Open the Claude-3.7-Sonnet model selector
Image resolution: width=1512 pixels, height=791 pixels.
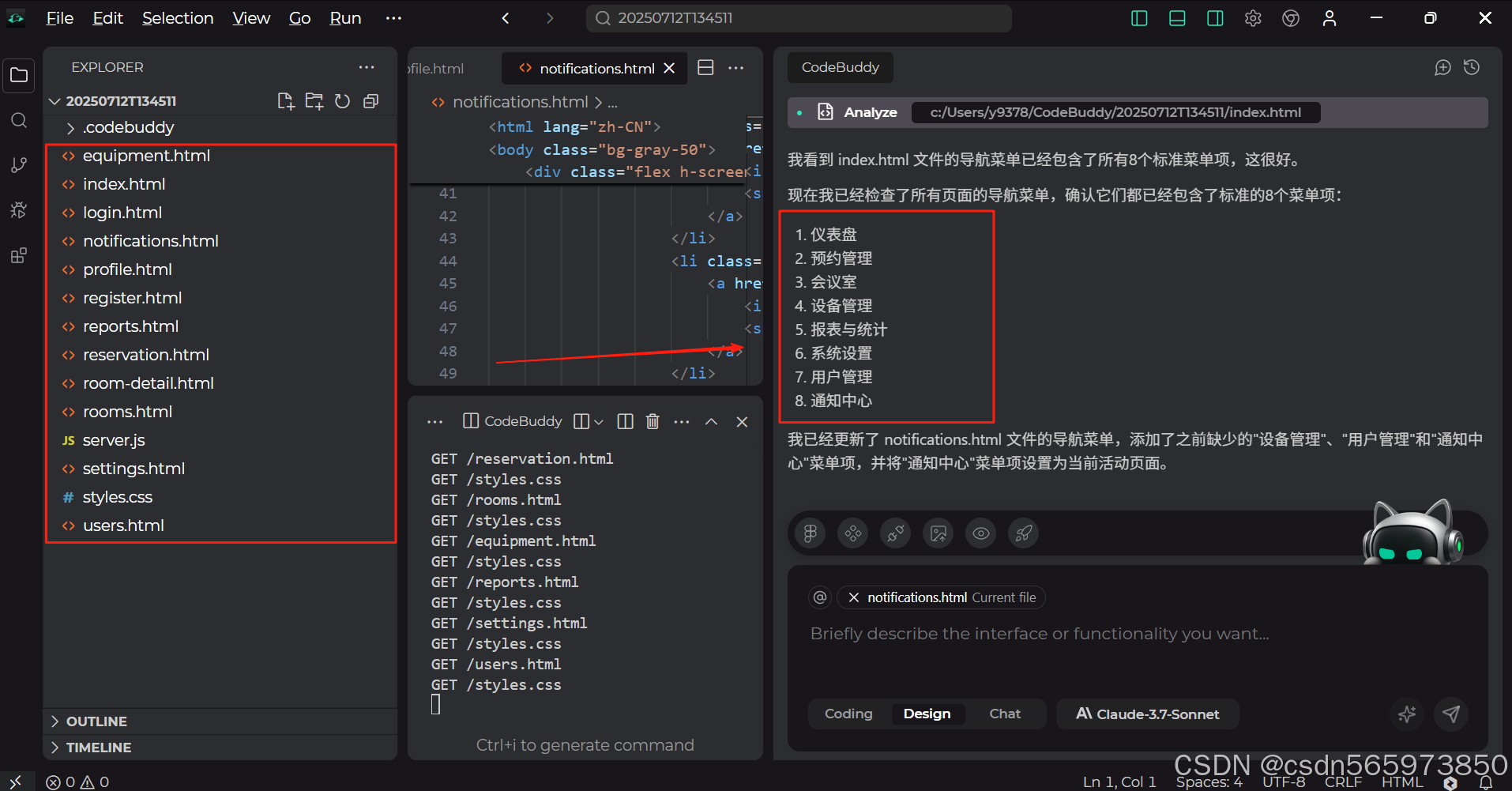1147,714
